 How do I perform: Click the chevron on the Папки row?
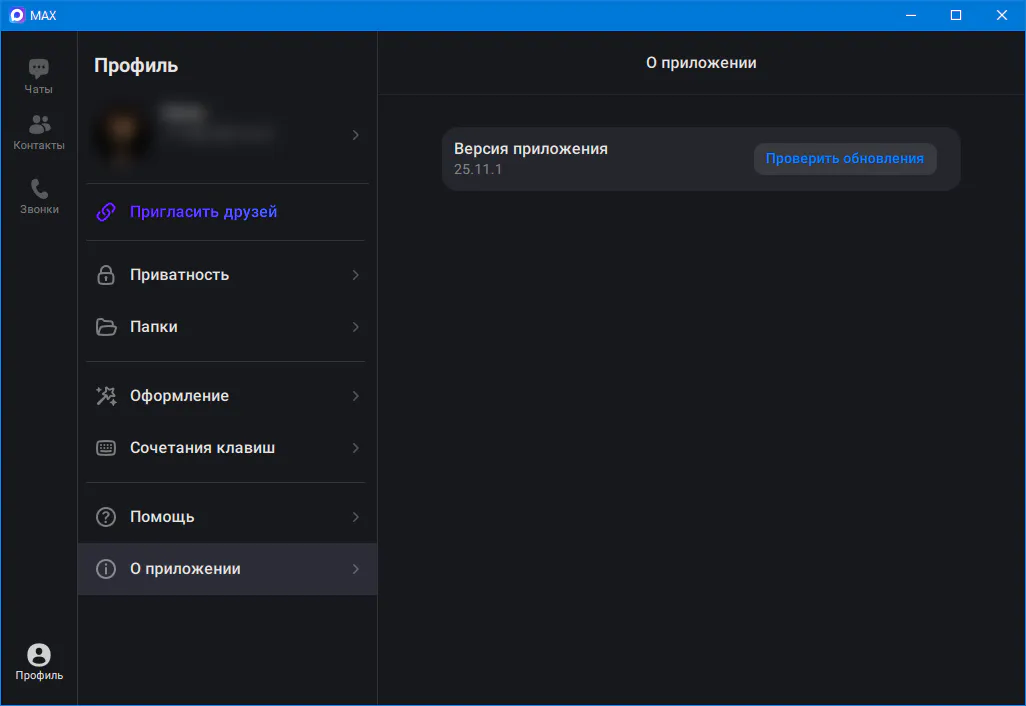[355, 327]
